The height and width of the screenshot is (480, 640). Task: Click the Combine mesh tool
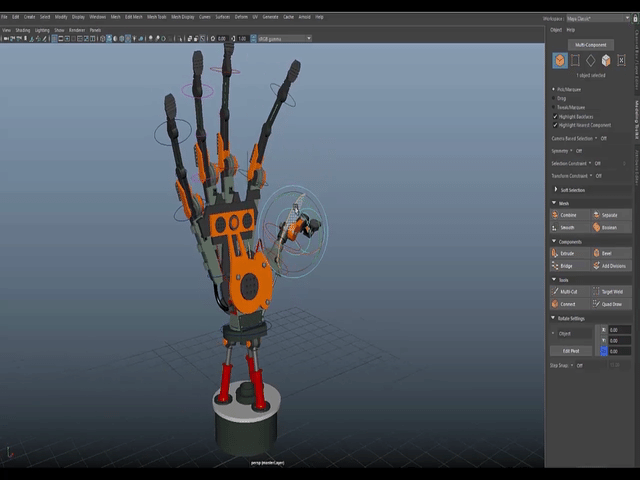point(567,215)
